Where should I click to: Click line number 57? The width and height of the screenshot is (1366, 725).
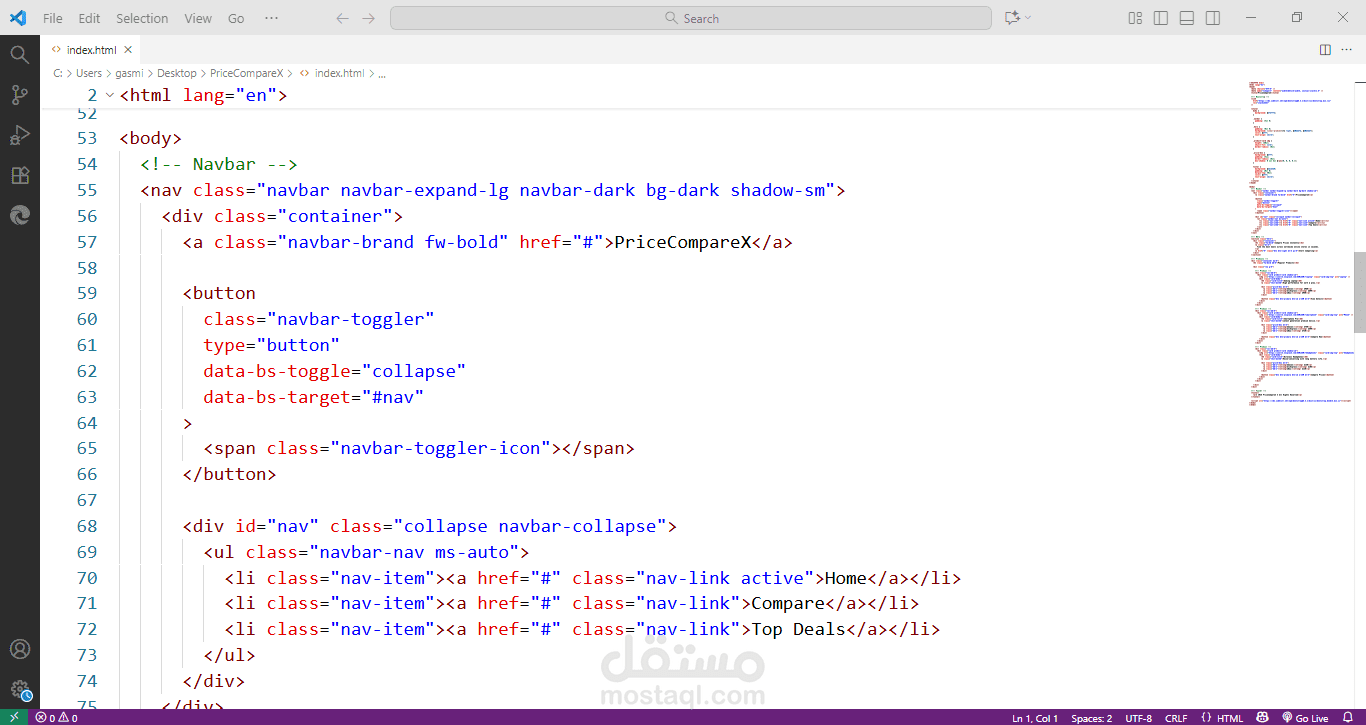(x=87, y=242)
